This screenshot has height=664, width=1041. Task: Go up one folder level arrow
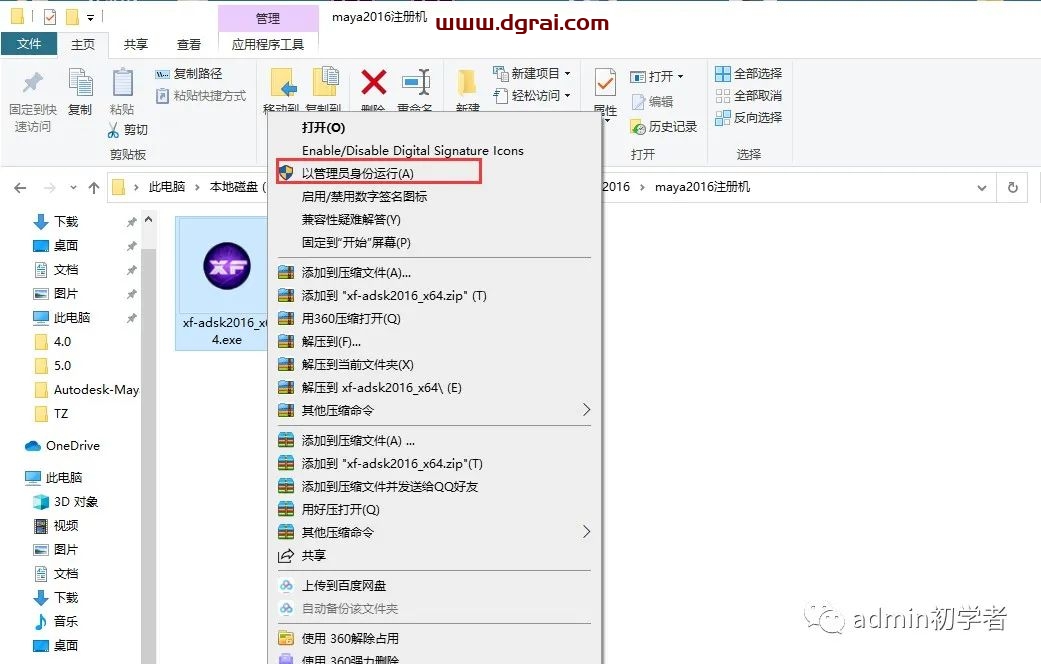coord(94,188)
